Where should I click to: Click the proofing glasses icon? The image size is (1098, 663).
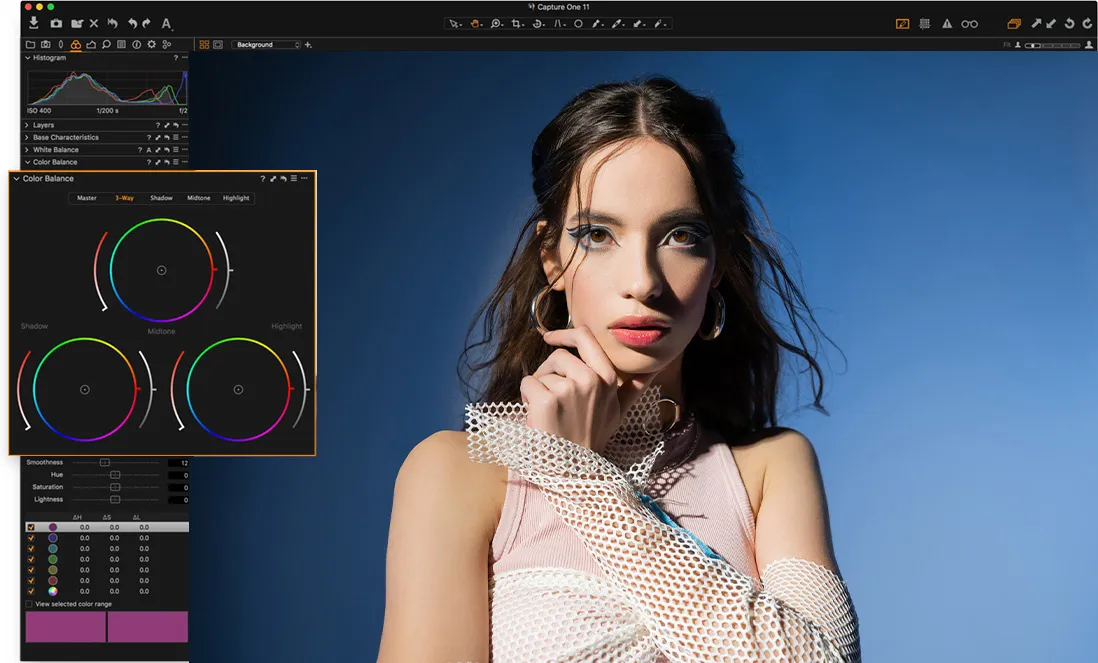pyautogui.click(x=969, y=23)
